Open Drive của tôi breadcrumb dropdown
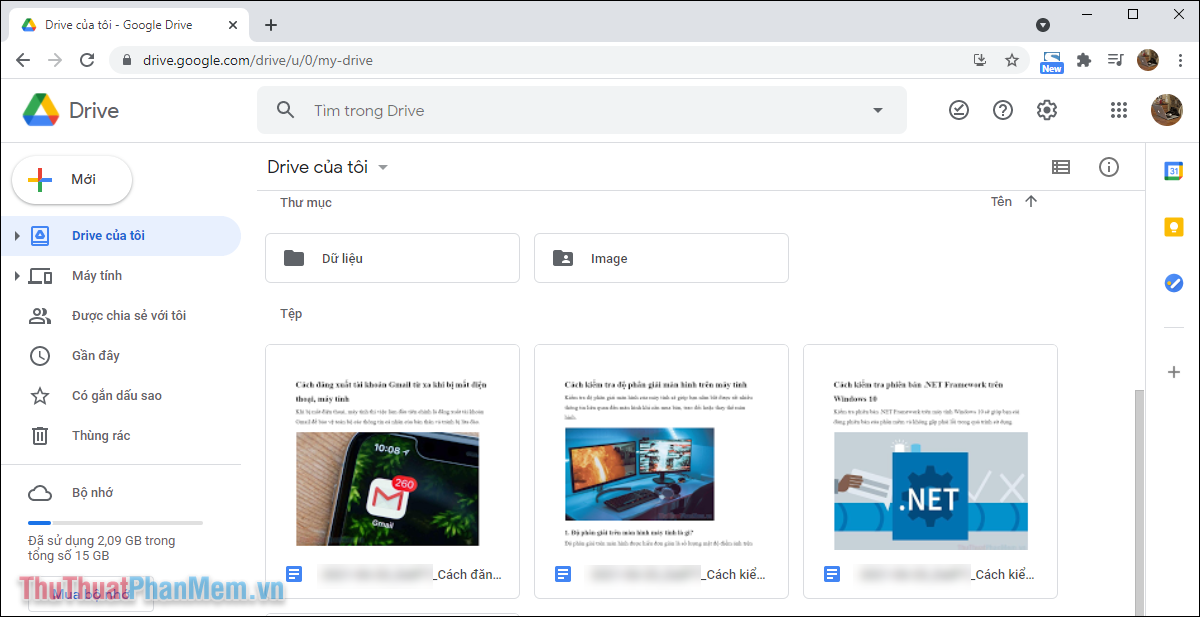The image size is (1200, 617). [x=328, y=167]
